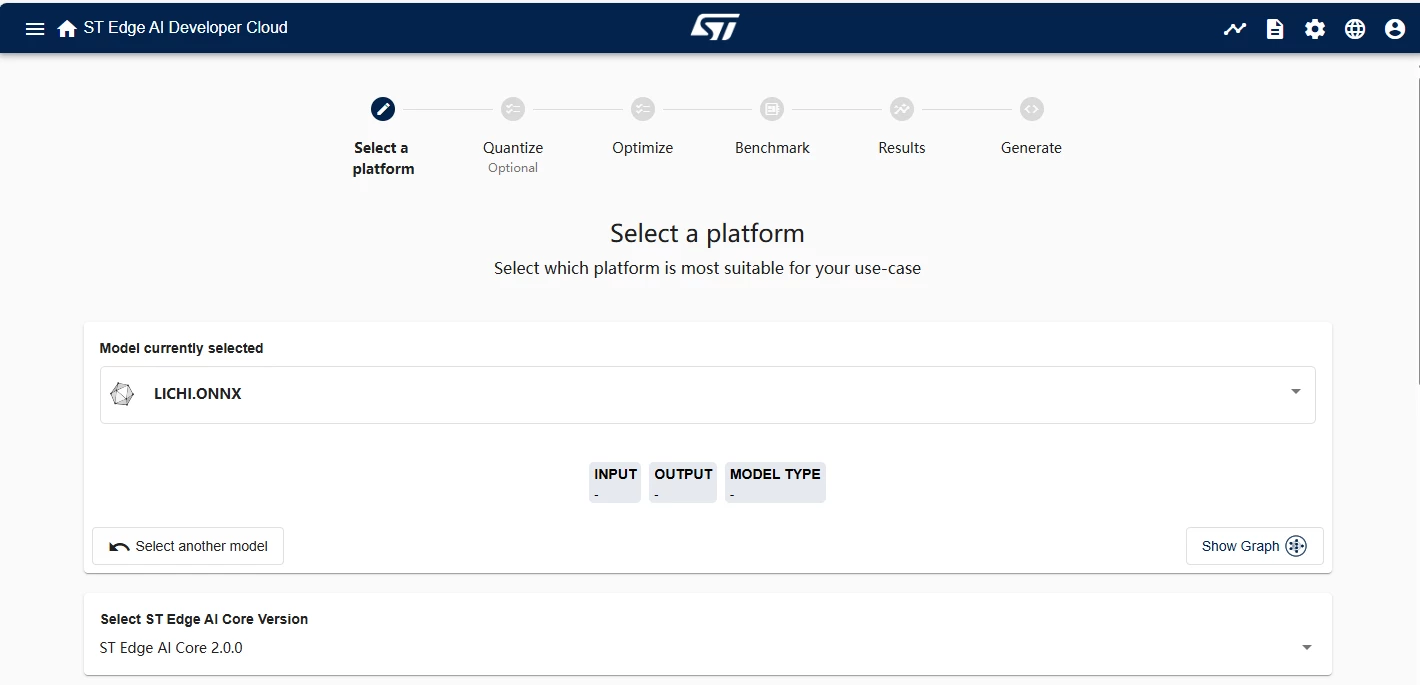Click the Show Graph button

click(1254, 546)
